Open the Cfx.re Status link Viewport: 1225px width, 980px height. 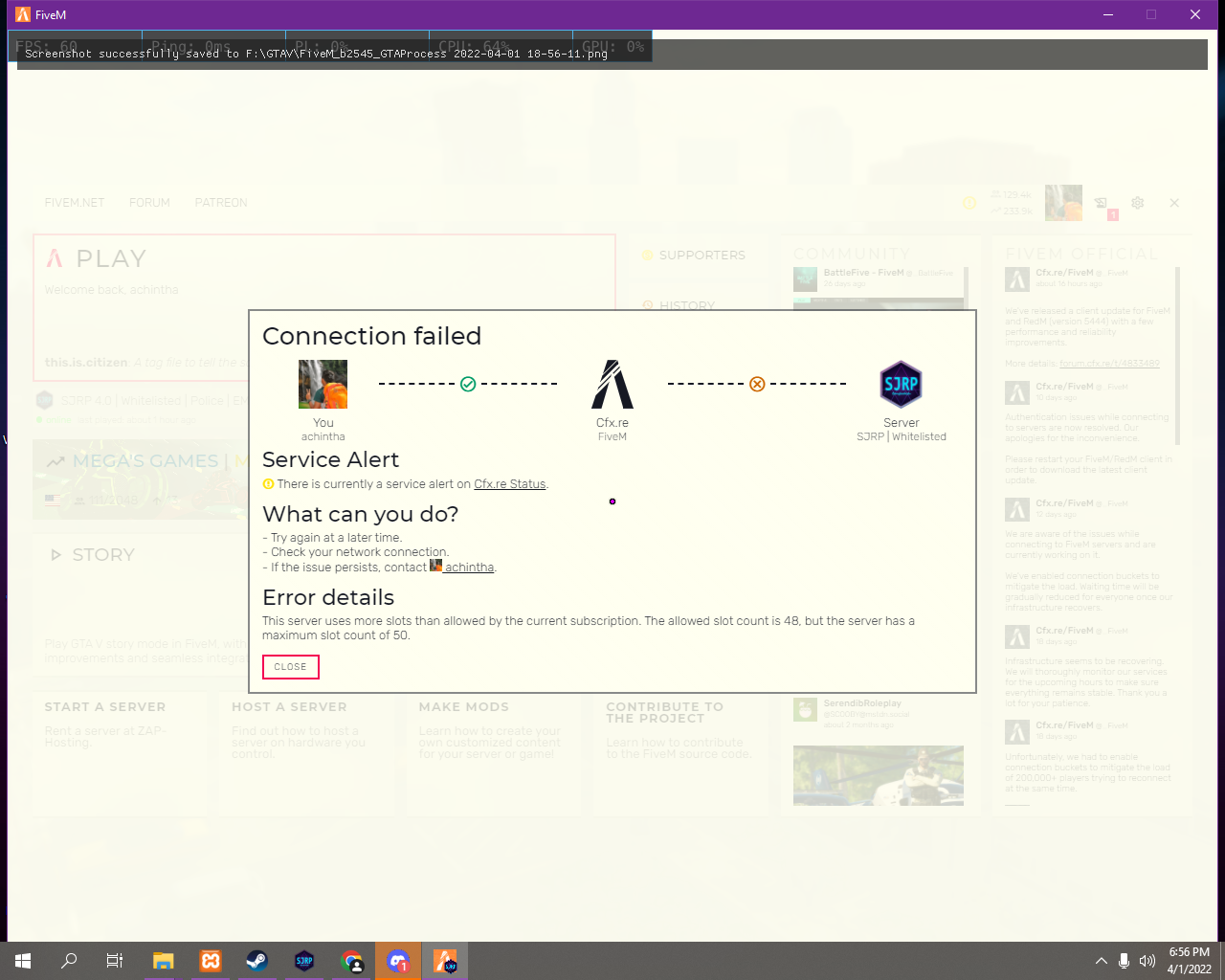(x=510, y=484)
